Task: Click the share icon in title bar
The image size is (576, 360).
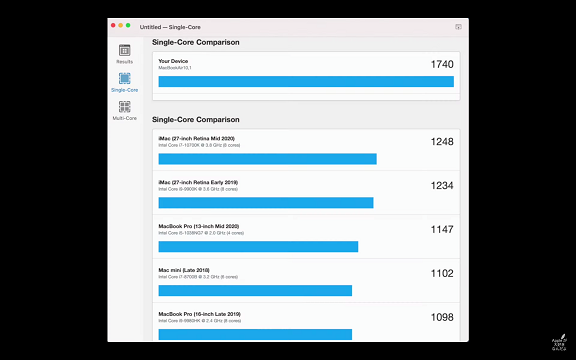Action: 458,27
